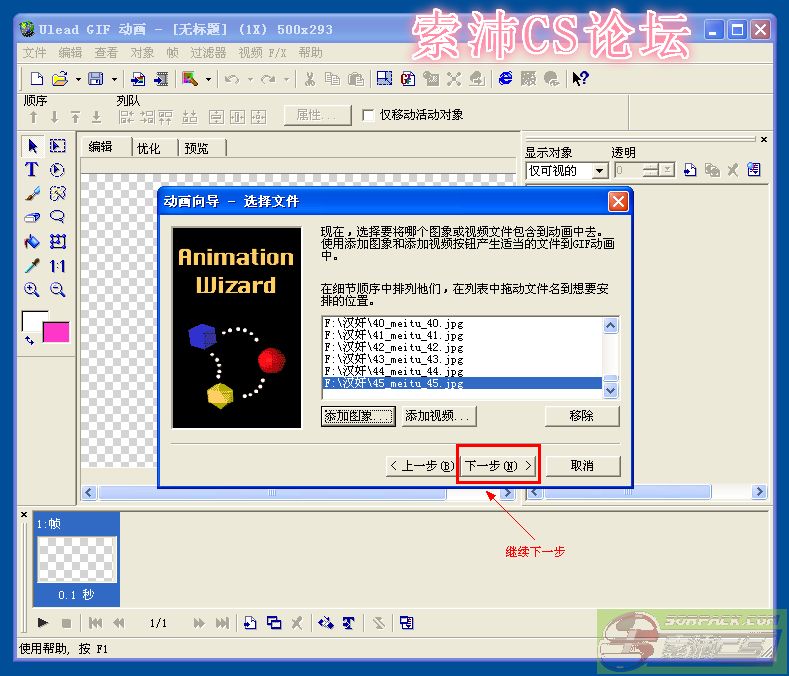Click the New document icon in toolbar
The height and width of the screenshot is (676, 789).
(x=37, y=79)
